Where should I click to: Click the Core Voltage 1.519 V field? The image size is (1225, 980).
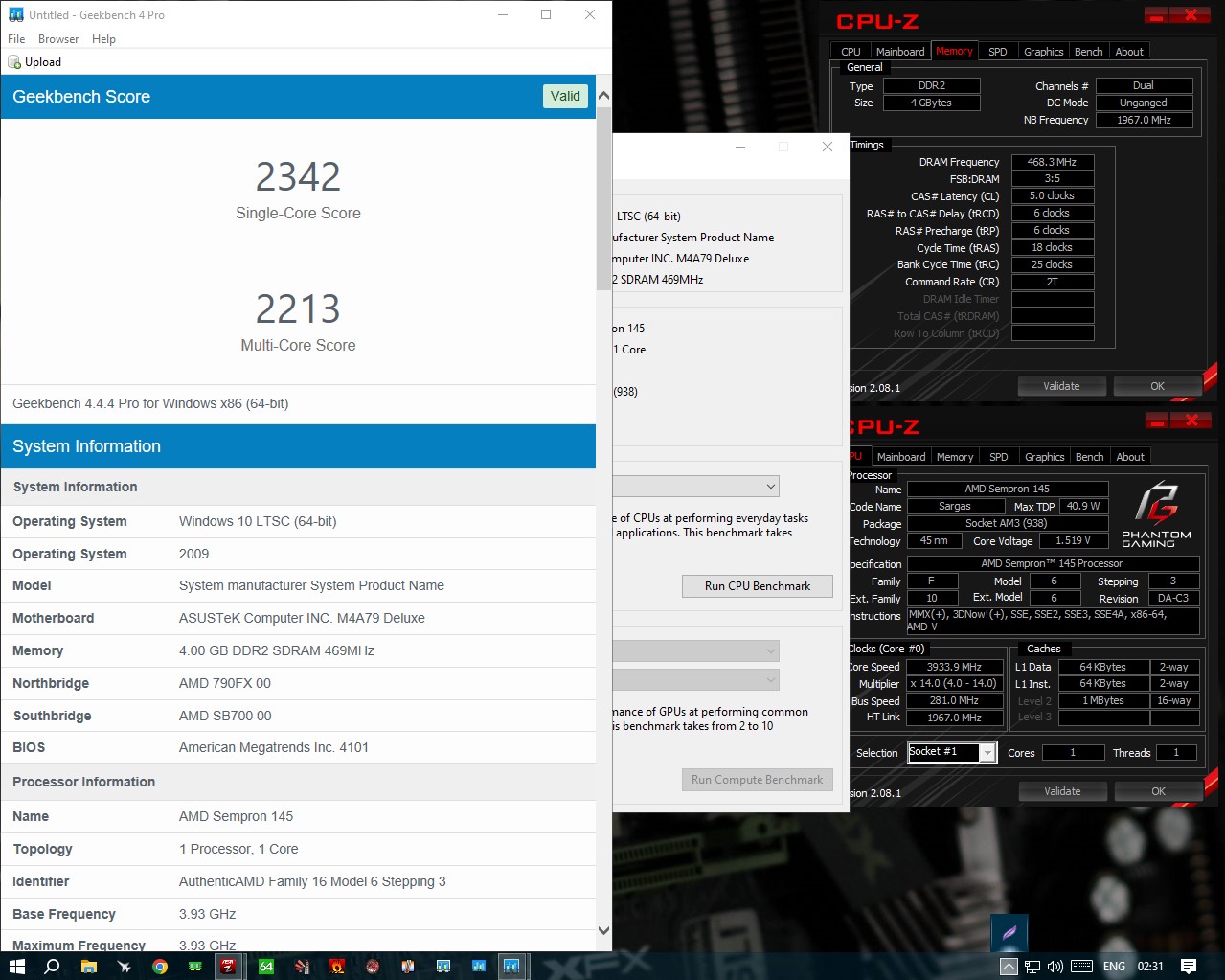click(x=1073, y=540)
